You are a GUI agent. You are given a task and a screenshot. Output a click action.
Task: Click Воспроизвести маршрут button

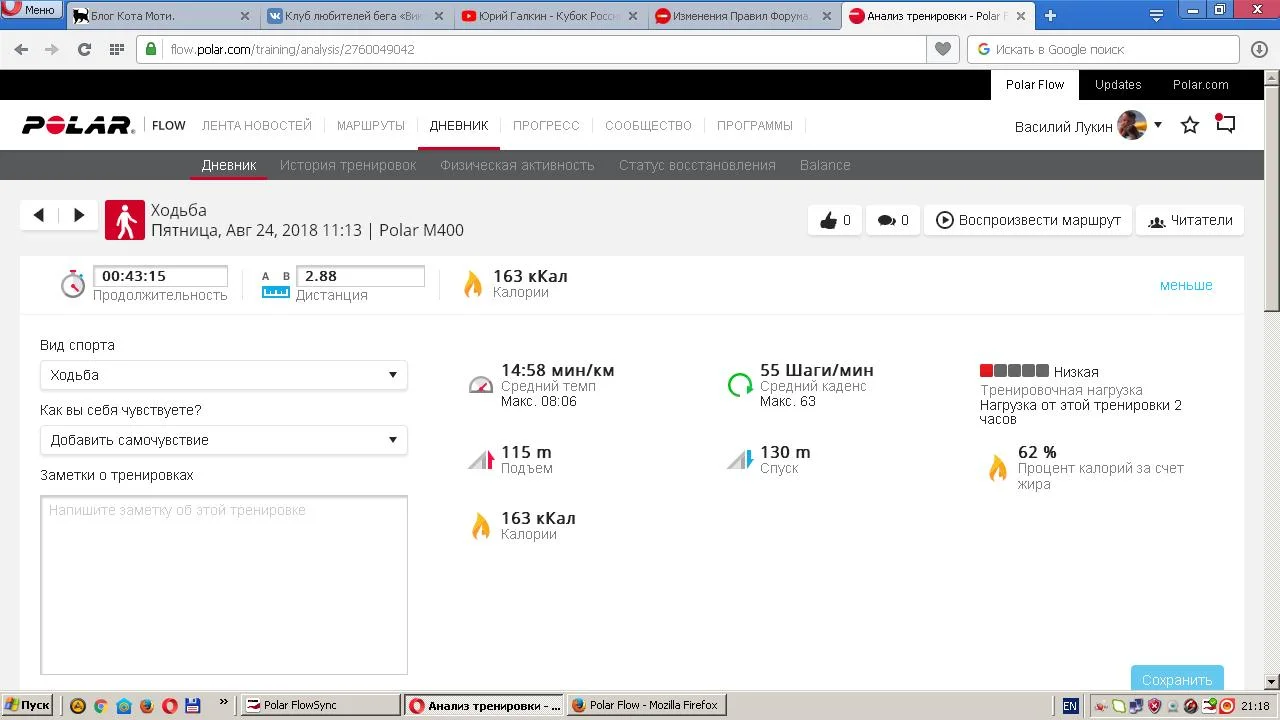(x=1028, y=221)
